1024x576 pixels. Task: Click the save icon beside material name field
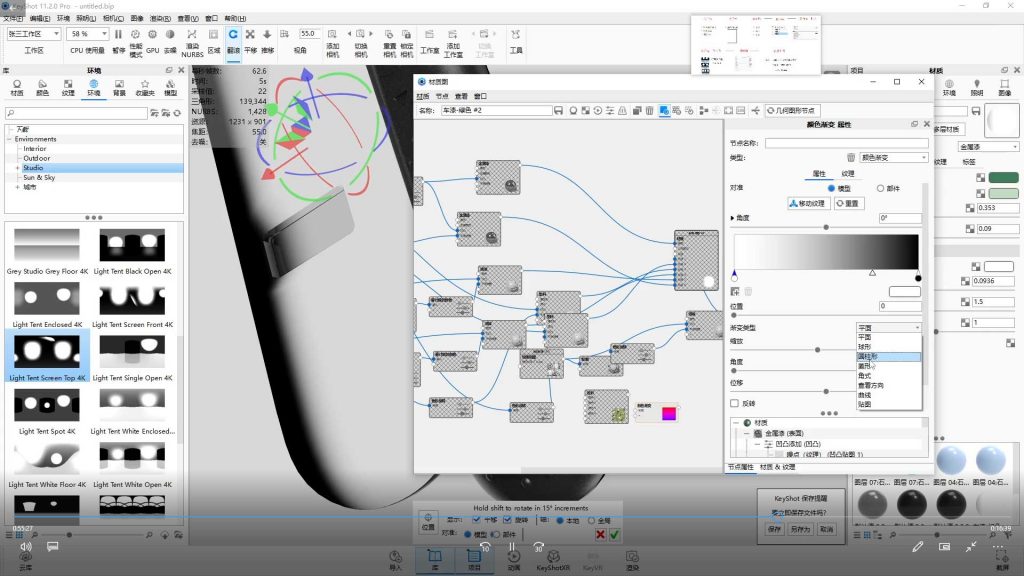(x=559, y=110)
